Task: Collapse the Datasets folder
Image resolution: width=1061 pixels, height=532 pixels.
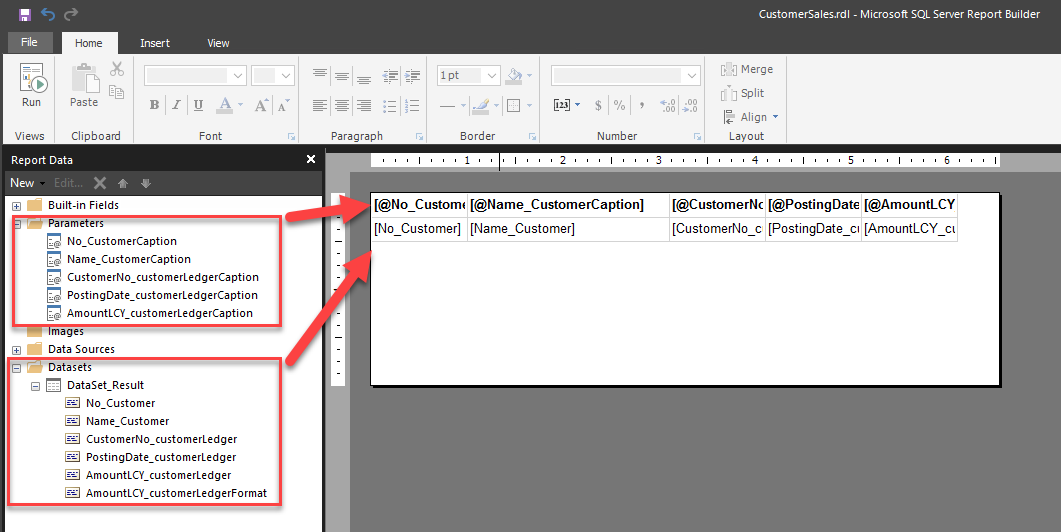Action: tap(16, 368)
